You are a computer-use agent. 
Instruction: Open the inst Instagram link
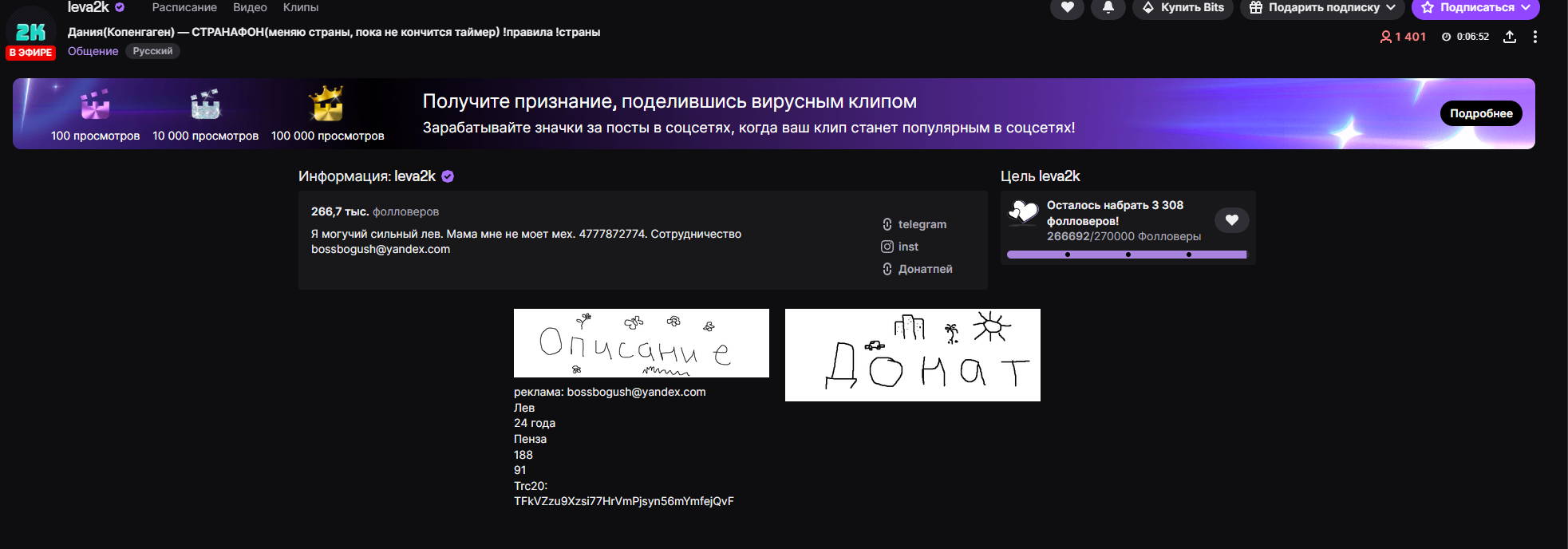pos(900,247)
